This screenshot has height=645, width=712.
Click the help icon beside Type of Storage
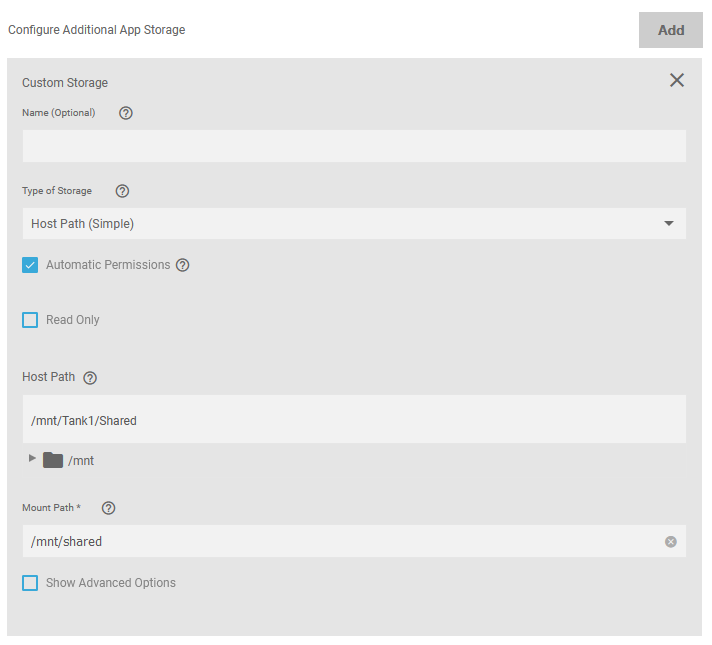(x=122, y=191)
